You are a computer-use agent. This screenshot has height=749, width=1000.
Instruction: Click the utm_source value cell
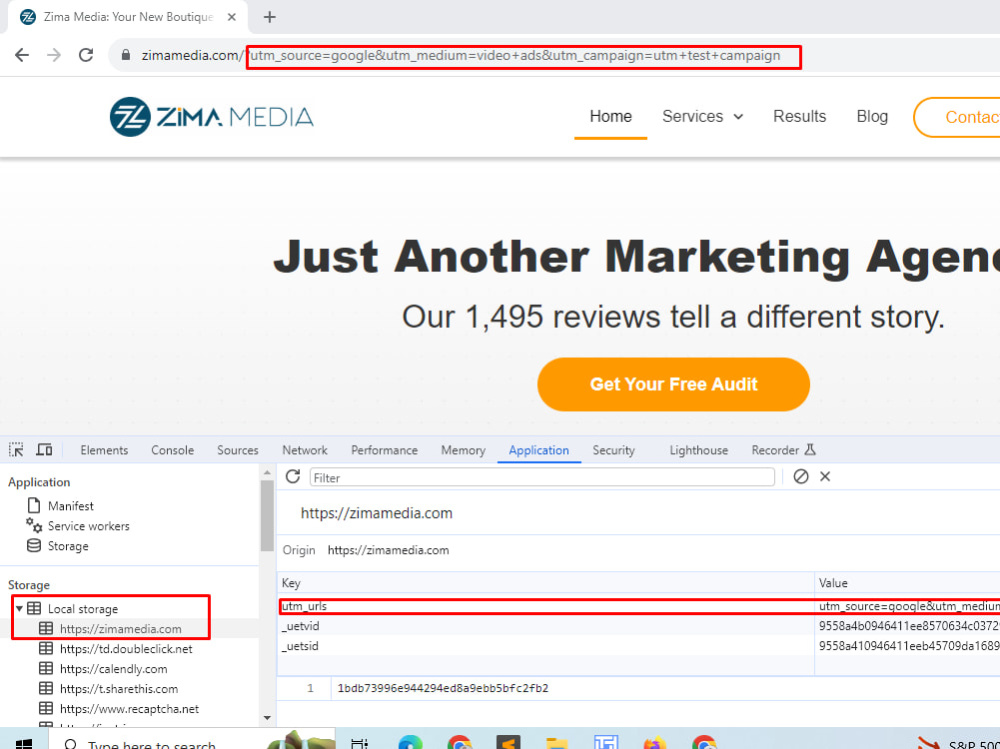(908, 606)
